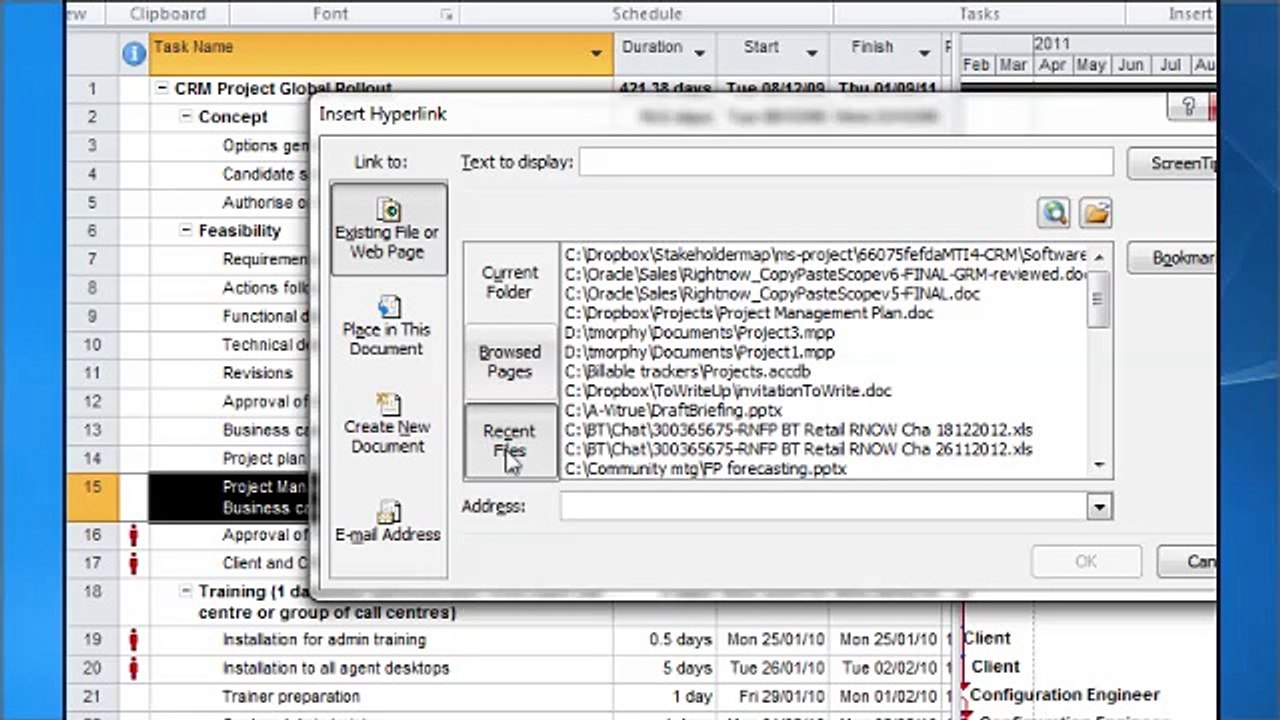Screen dimensions: 1280x720
Task: Select Create New Document option
Action: 388,423
